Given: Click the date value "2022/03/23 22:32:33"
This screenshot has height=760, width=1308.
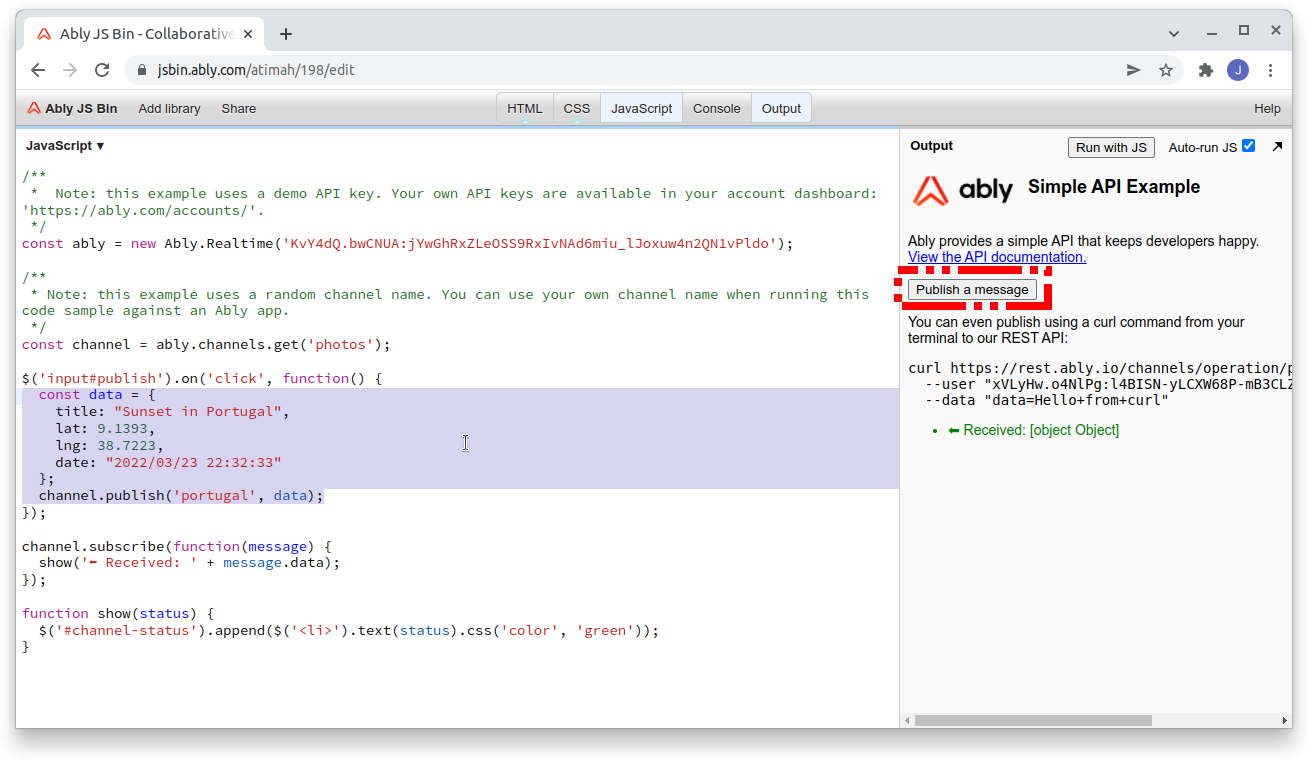Looking at the screenshot, I should tap(193, 463).
